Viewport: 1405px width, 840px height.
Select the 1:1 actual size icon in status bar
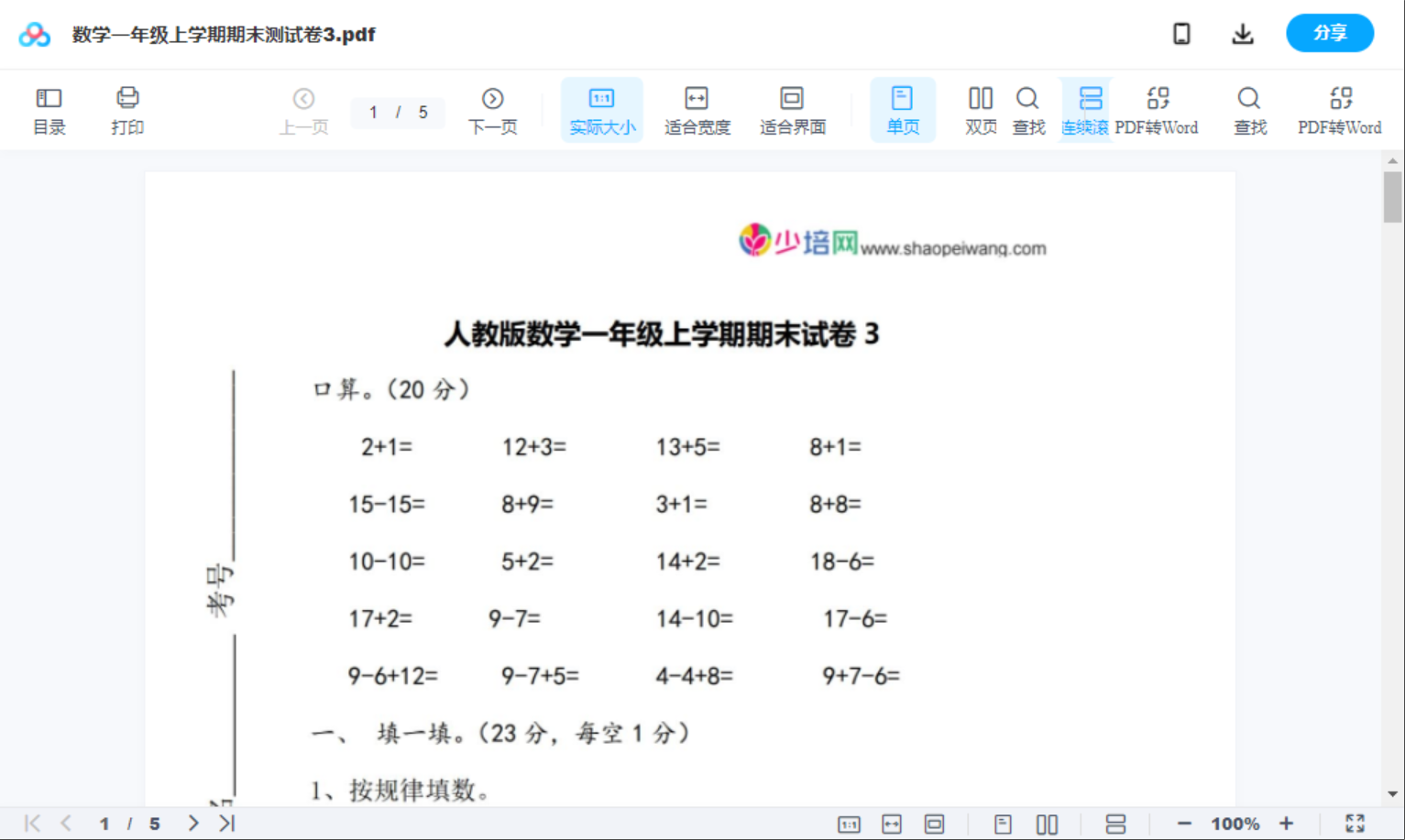pos(848,823)
